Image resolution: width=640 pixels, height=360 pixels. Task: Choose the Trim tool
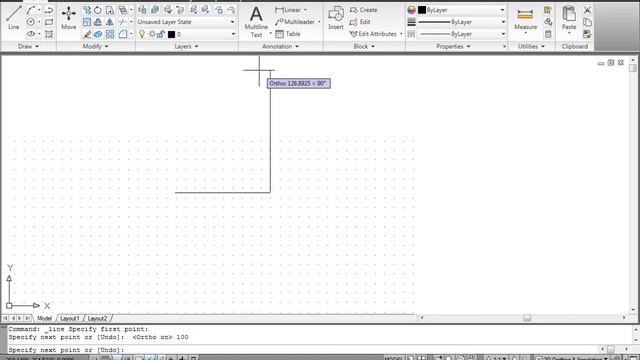[122, 22]
